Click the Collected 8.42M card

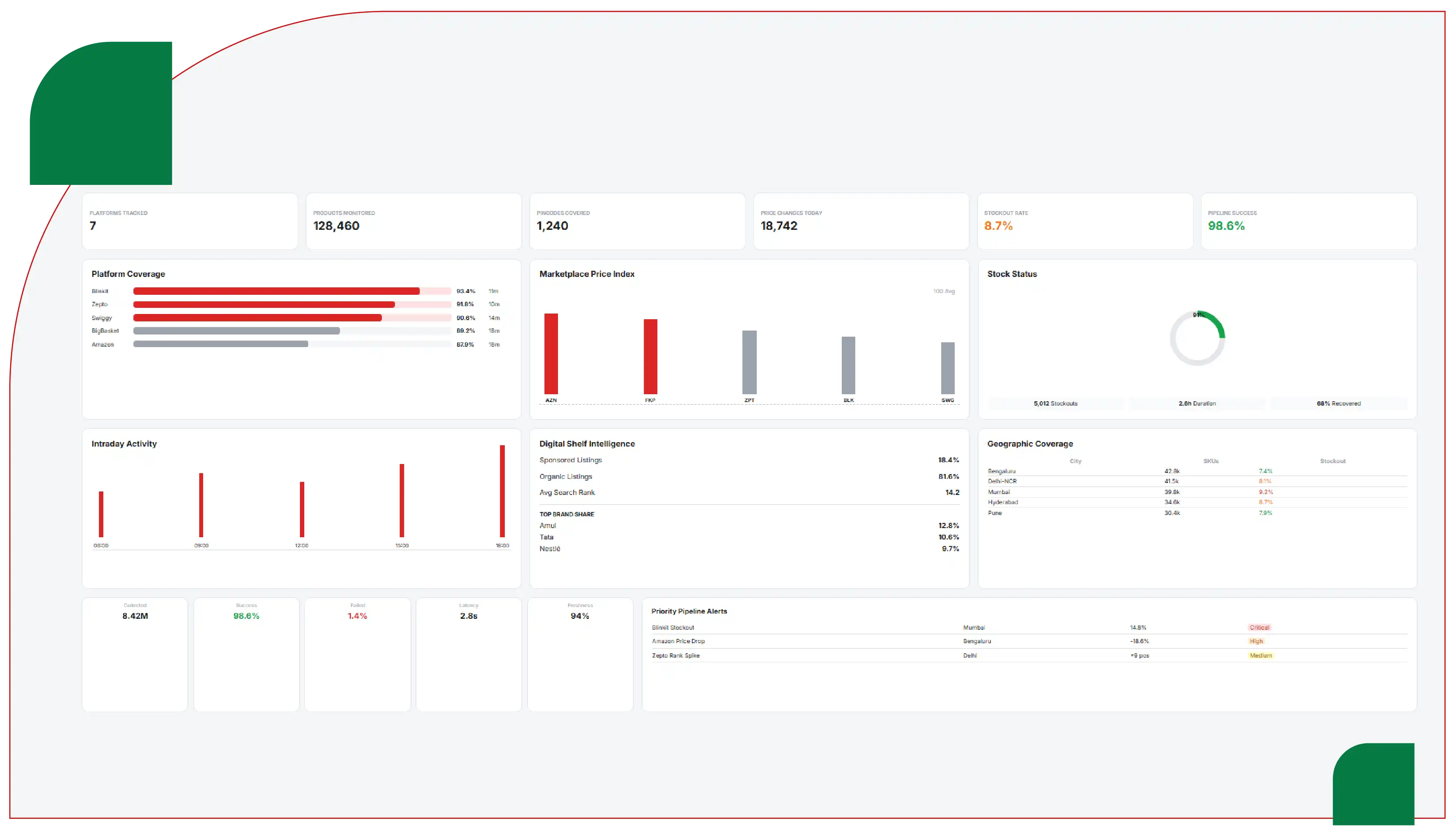click(135, 654)
